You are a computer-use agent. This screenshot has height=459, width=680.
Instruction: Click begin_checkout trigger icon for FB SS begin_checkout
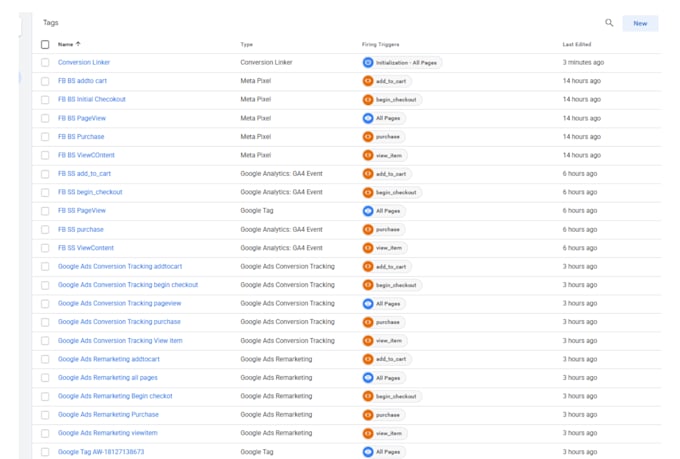[x=368, y=192]
